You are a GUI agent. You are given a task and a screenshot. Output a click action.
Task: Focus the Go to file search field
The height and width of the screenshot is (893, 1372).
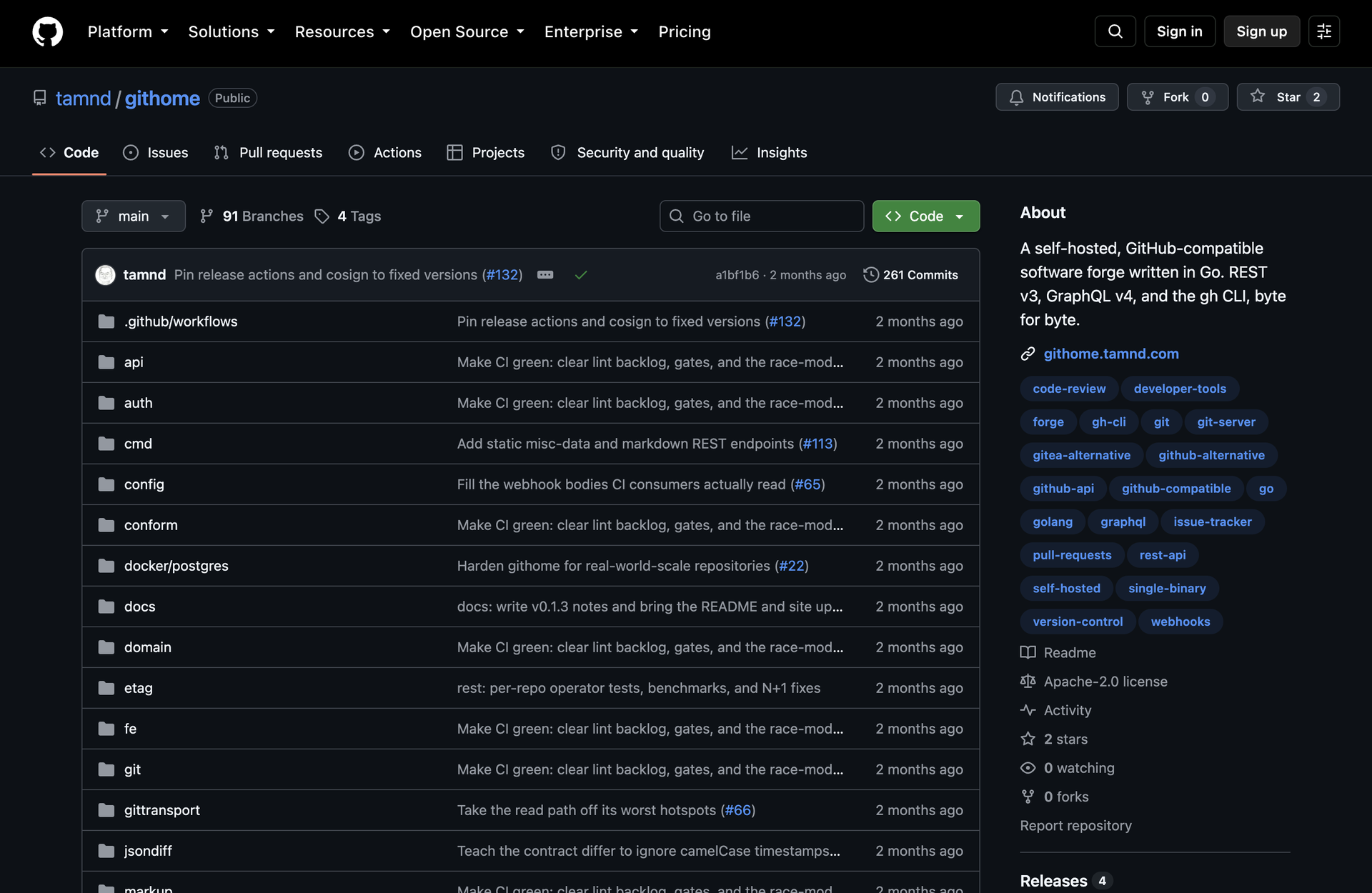pyautogui.click(x=762, y=216)
